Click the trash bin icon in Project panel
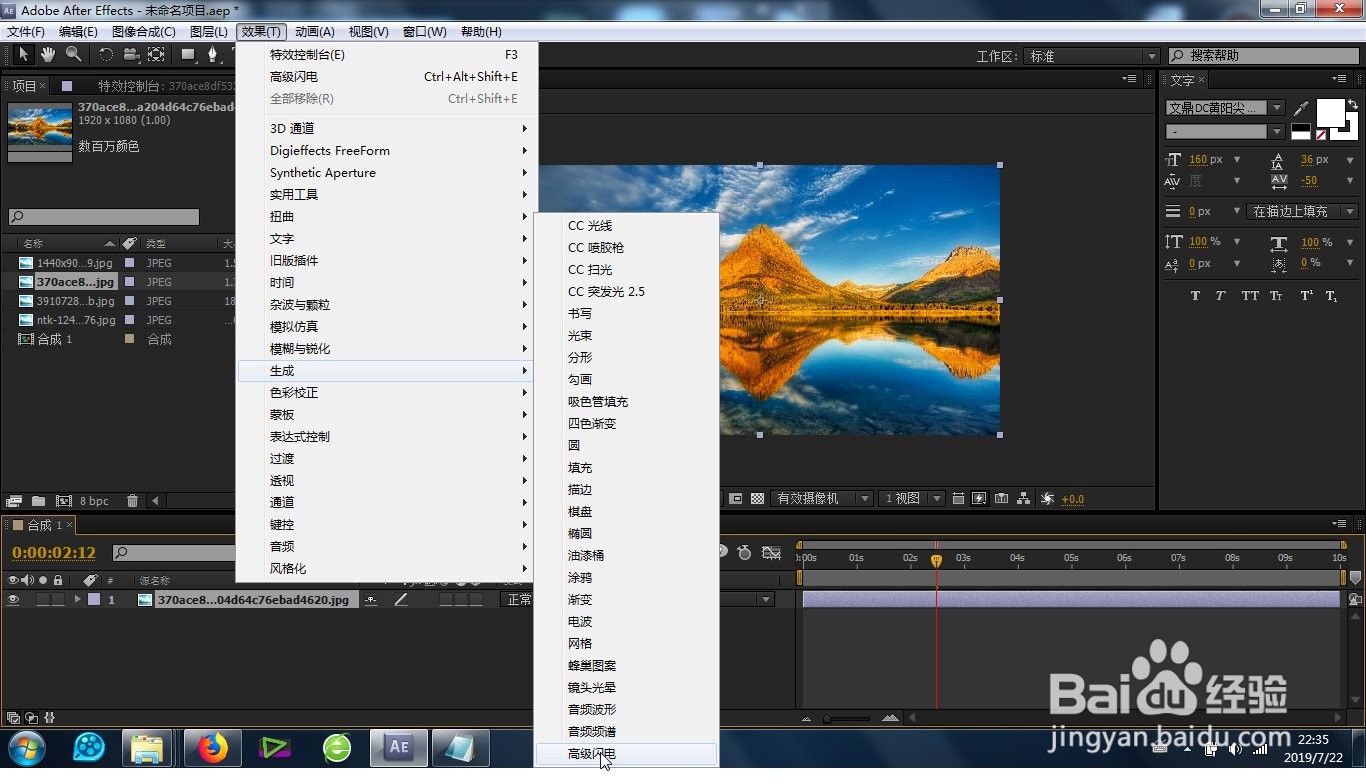Viewport: 1366px width, 784px height. pos(132,500)
